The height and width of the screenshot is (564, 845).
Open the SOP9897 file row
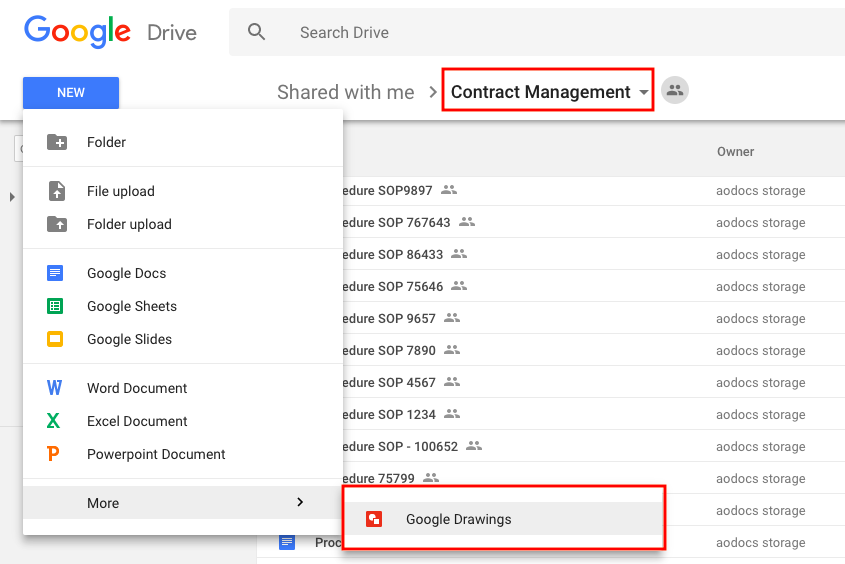tap(594, 190)
